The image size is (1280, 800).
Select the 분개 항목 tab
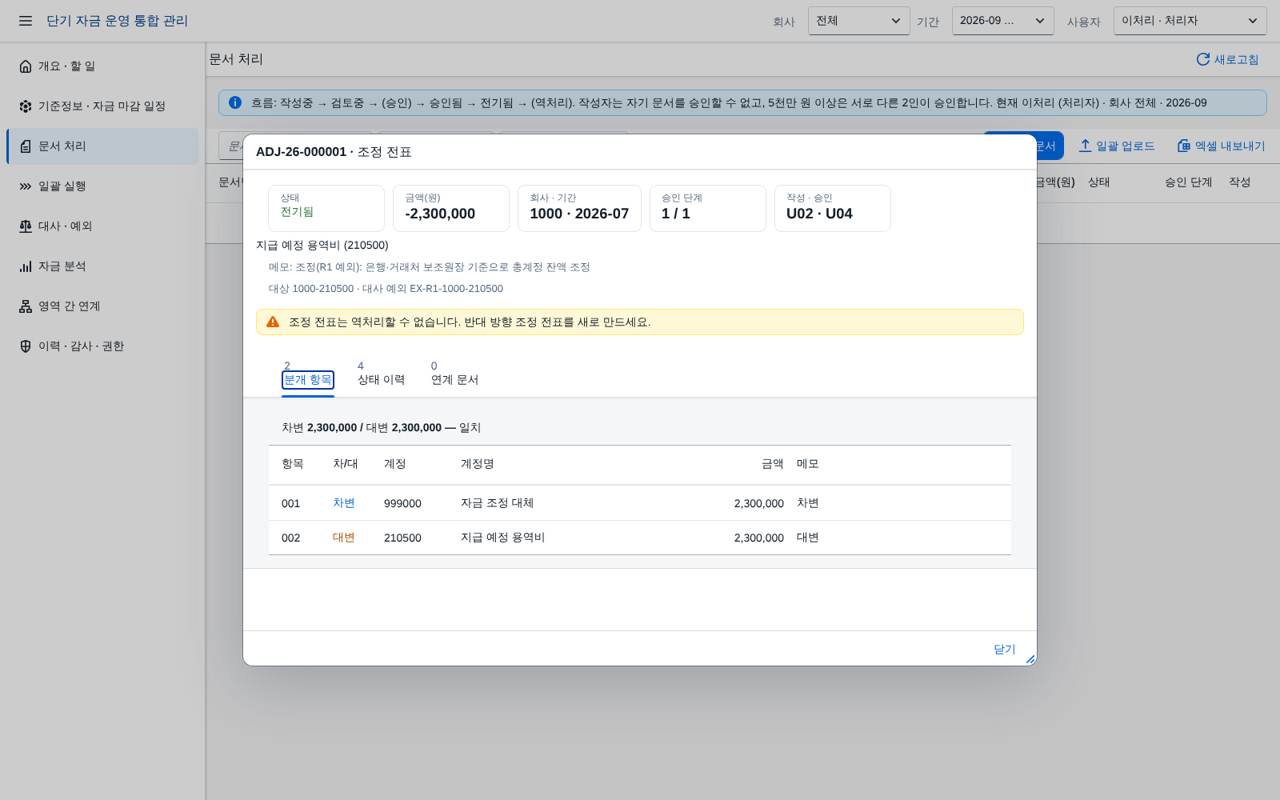pos(308,374)
